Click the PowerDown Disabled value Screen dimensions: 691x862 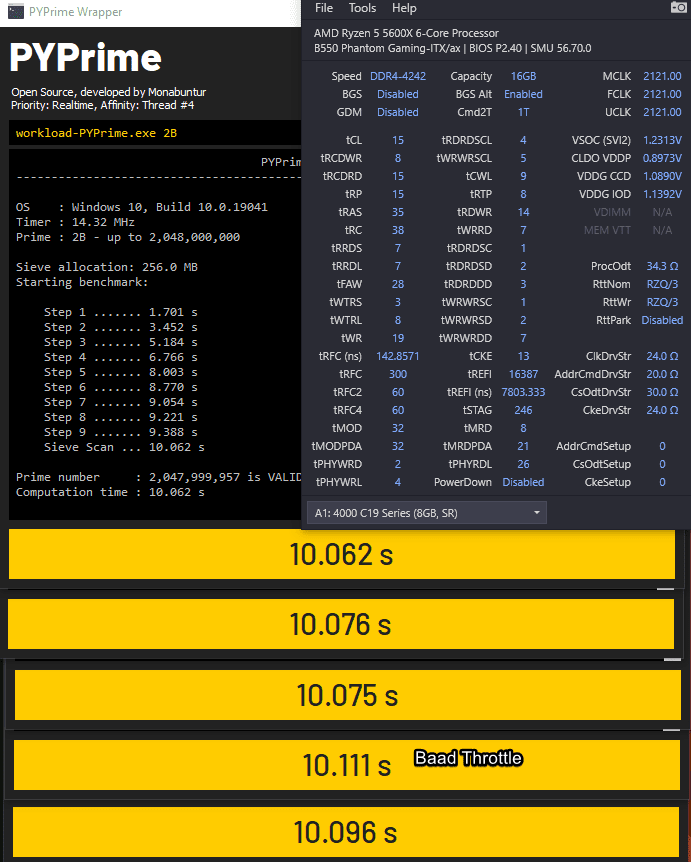point(523,482)
